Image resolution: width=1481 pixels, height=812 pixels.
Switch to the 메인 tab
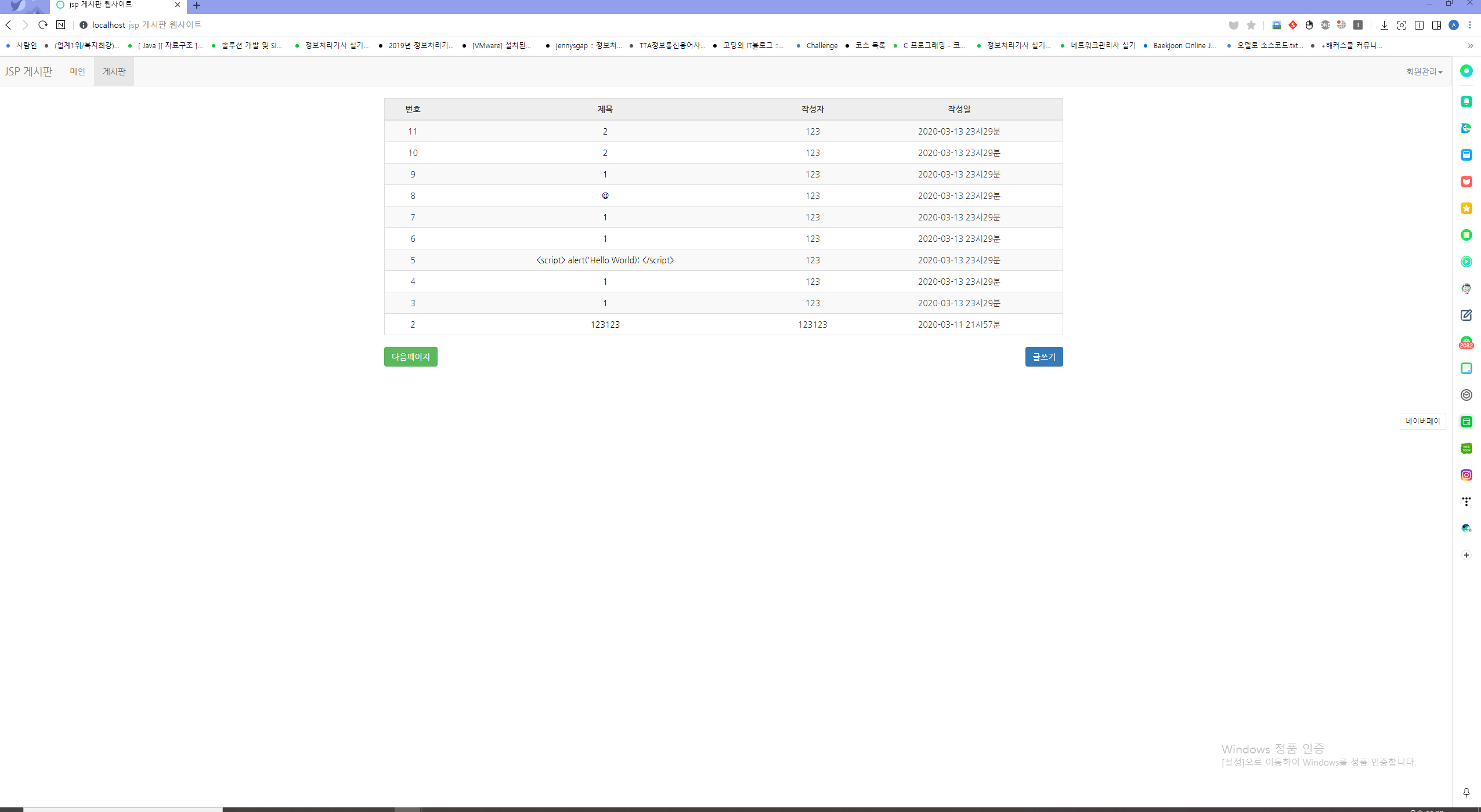[x=78, y=71]
